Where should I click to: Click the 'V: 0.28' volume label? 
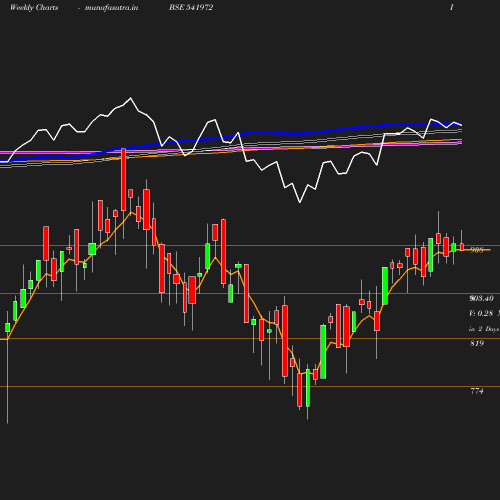point(481,313)
